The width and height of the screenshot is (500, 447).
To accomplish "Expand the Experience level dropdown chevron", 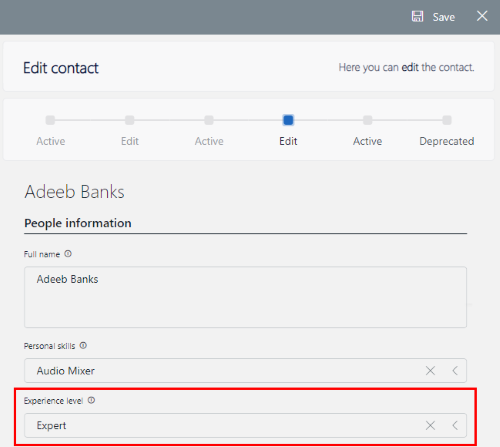I will coord(455,425).
